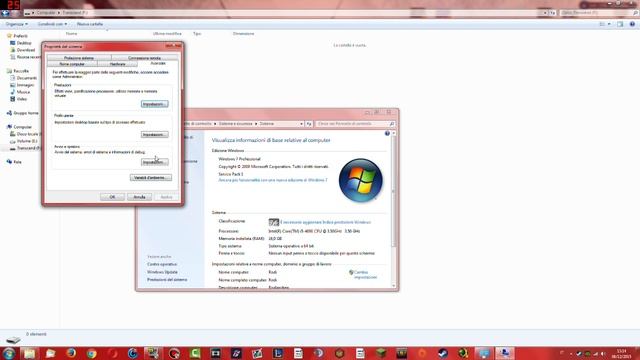Click volume icon in system tray
This screenshot has height=360, width=640.
603,353
